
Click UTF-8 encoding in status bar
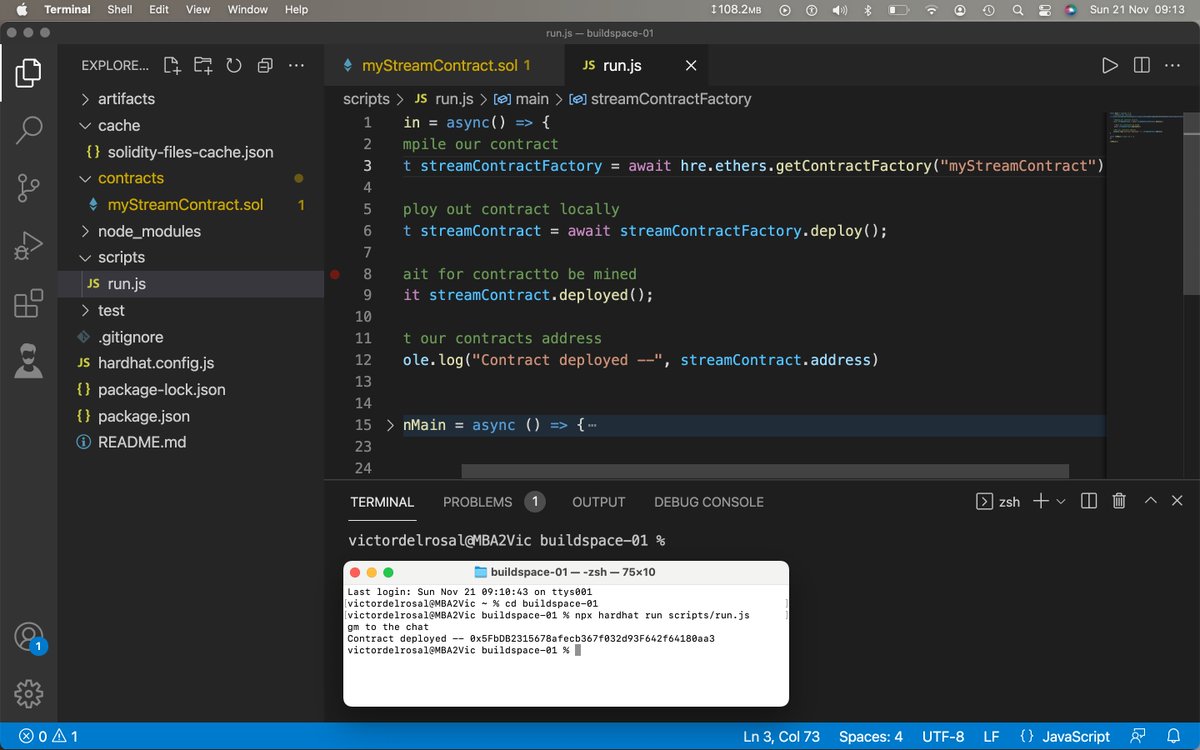tap(943, 737)
